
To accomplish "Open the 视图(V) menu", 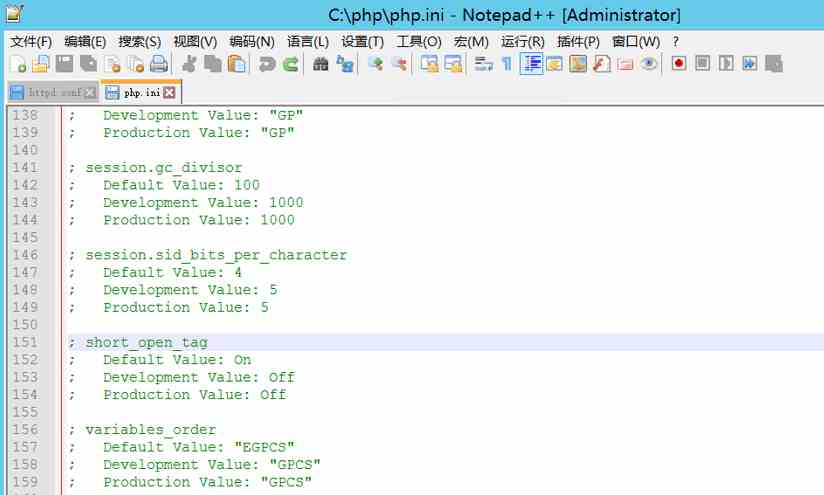I will pos(195,42).
